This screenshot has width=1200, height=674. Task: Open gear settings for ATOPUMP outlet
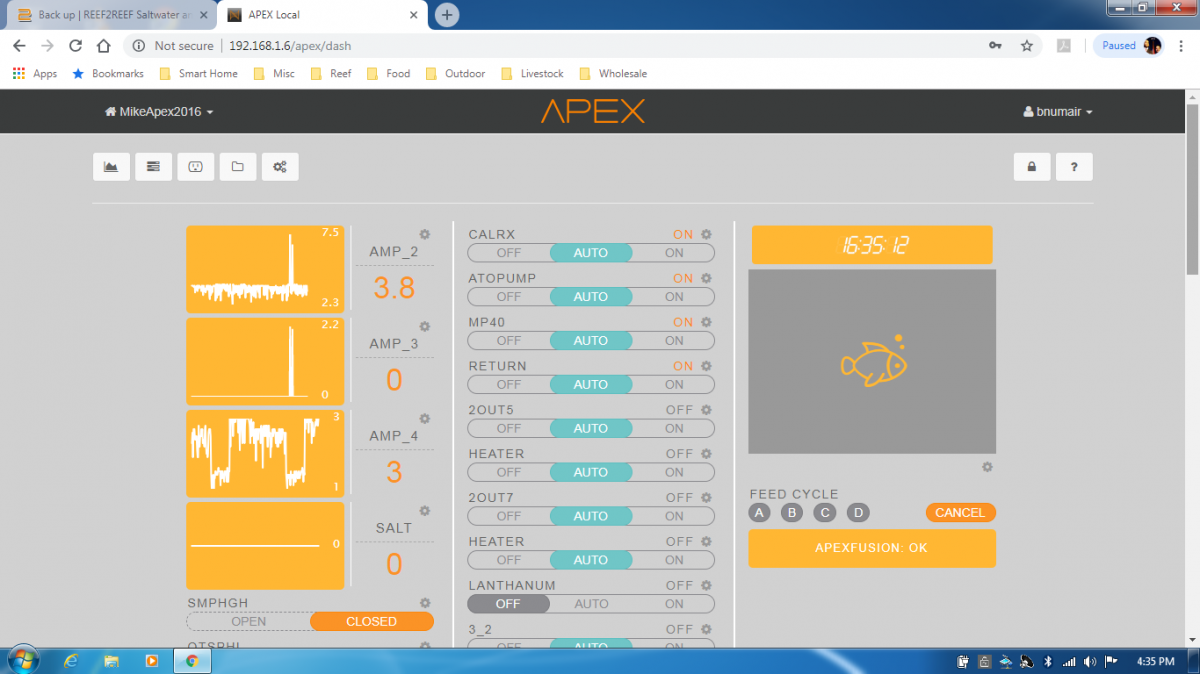click(706, 278)
